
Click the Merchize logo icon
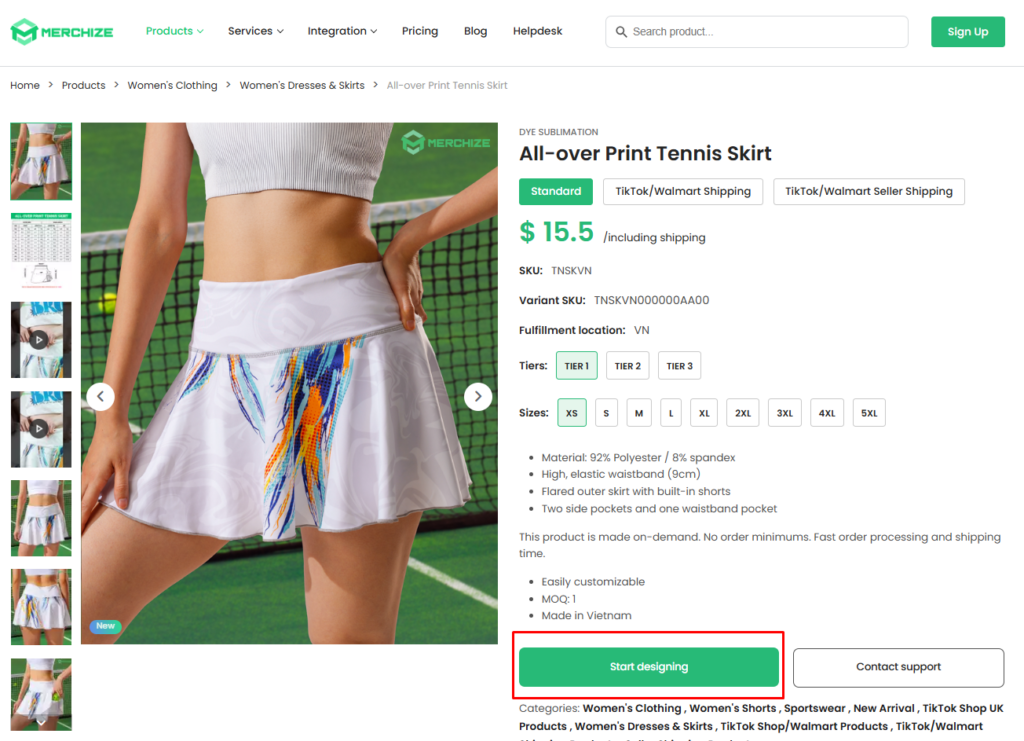[23, 32]
